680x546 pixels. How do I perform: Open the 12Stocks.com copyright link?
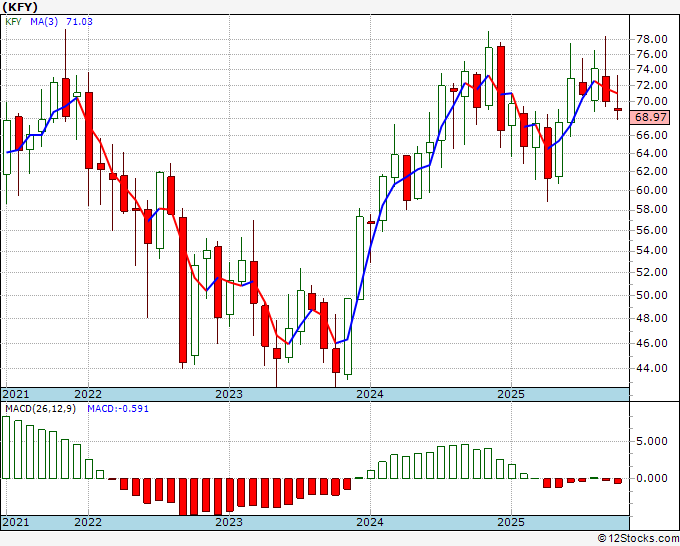click(638, 539)
